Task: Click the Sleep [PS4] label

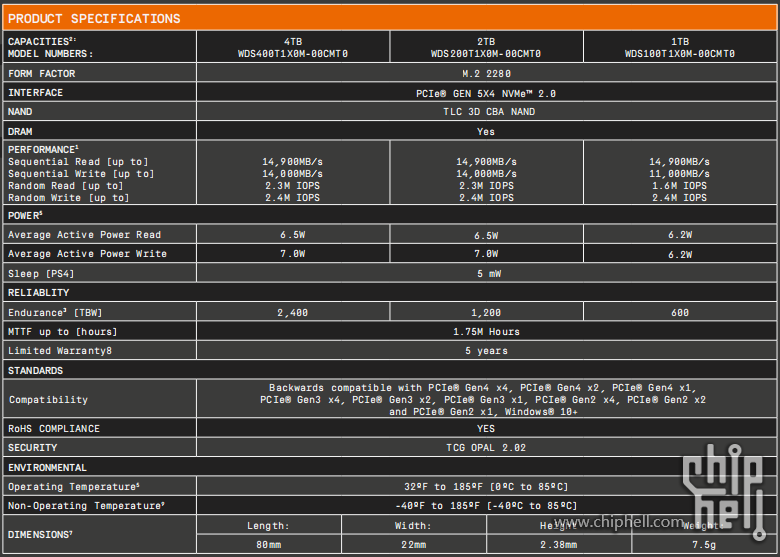Action: coord(41,274)
